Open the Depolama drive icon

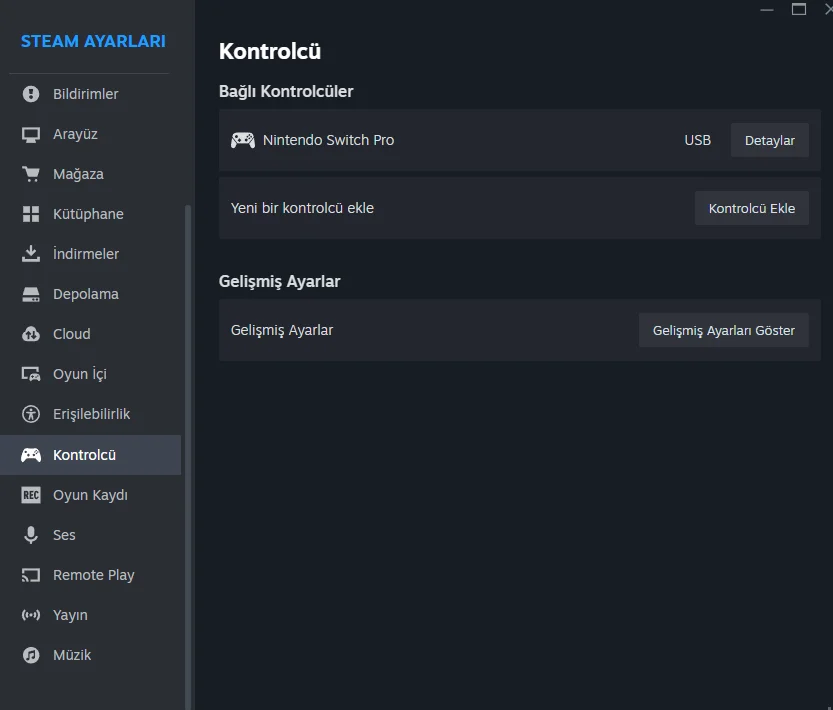coord(31,294)
